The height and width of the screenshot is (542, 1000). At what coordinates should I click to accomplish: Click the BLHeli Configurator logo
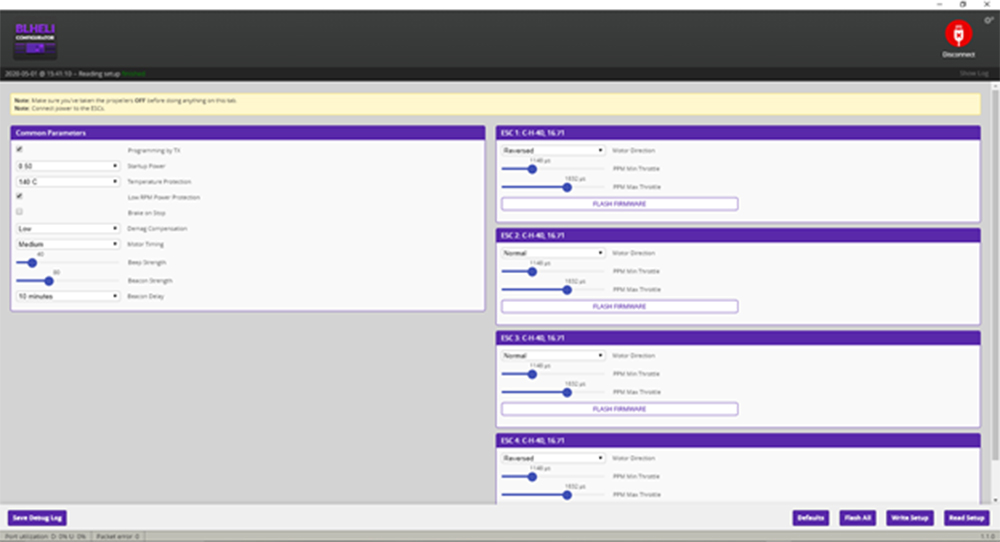coord(35,40)
